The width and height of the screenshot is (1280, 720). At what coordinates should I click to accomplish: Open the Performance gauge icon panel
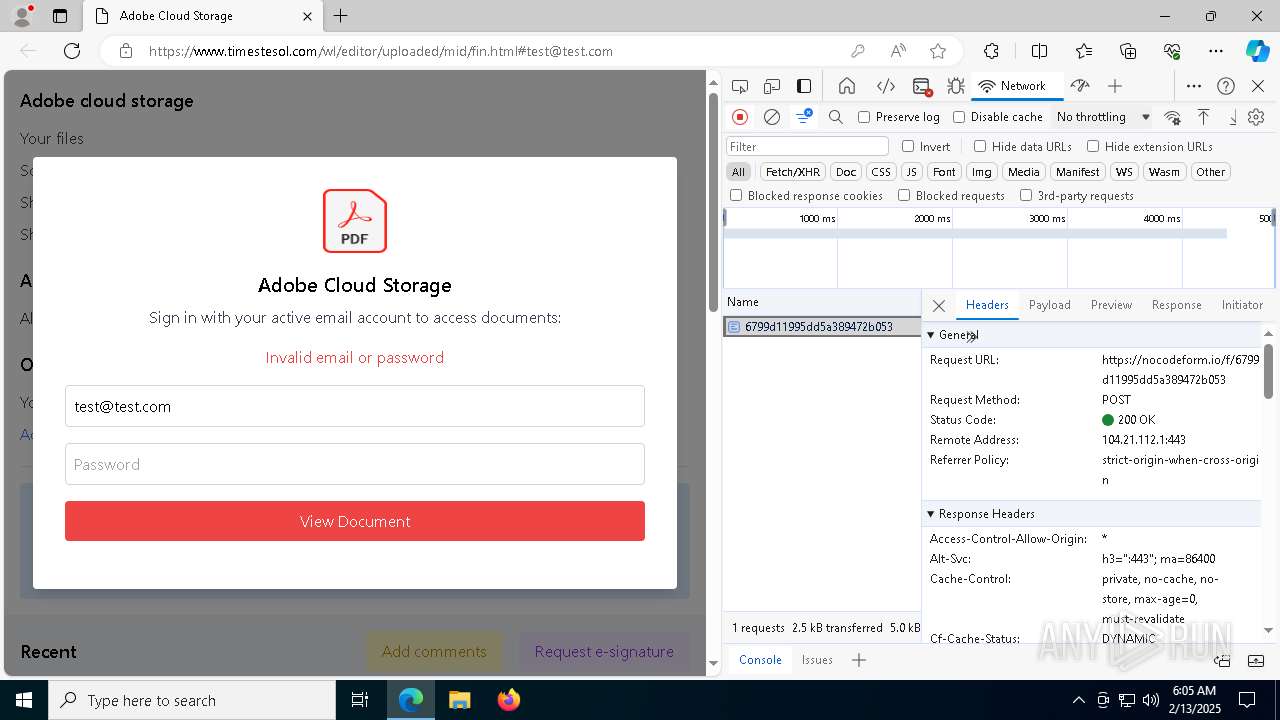click(x=1079, y=86)
